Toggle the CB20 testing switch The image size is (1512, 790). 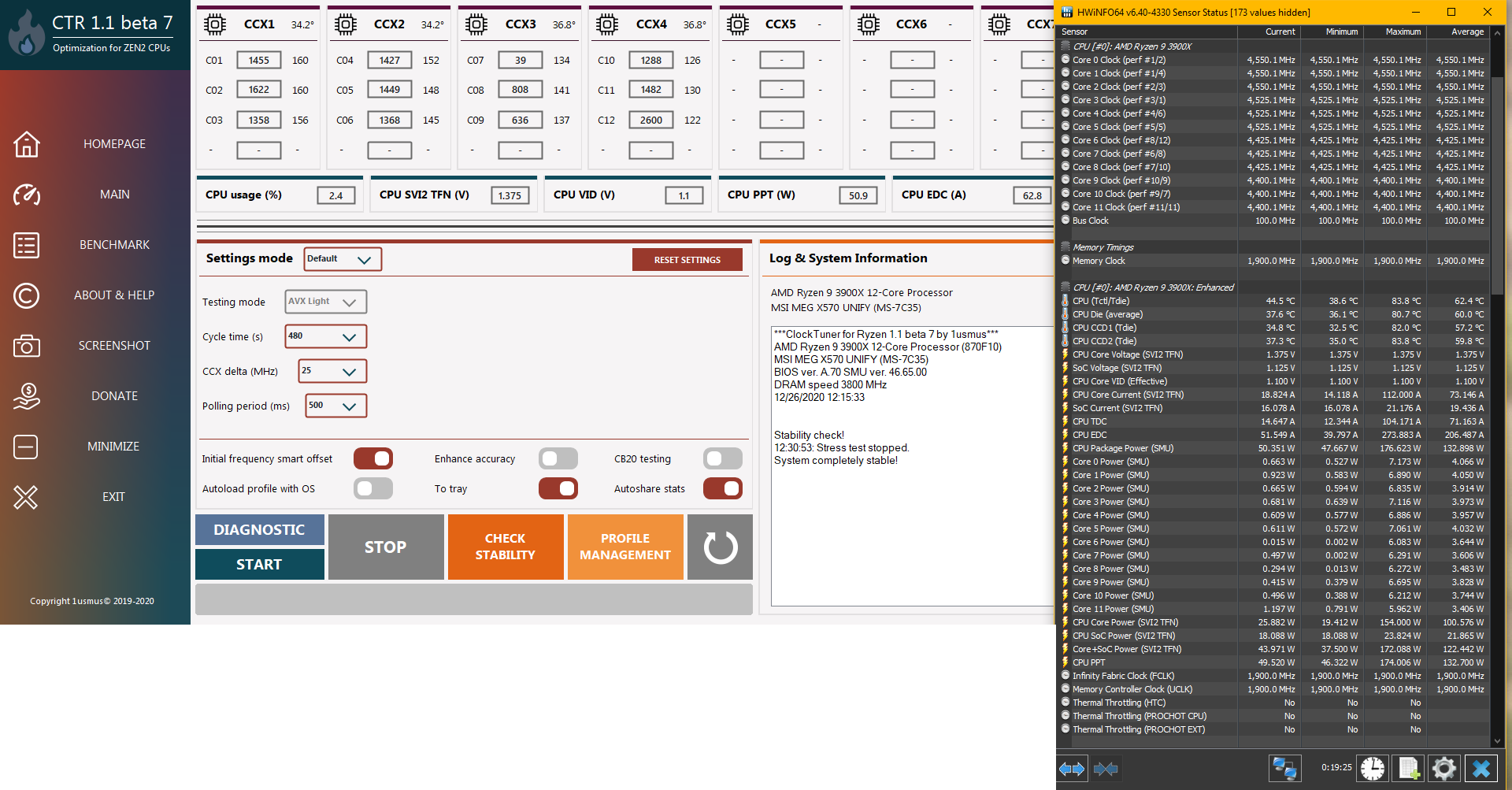click(723, 458)
